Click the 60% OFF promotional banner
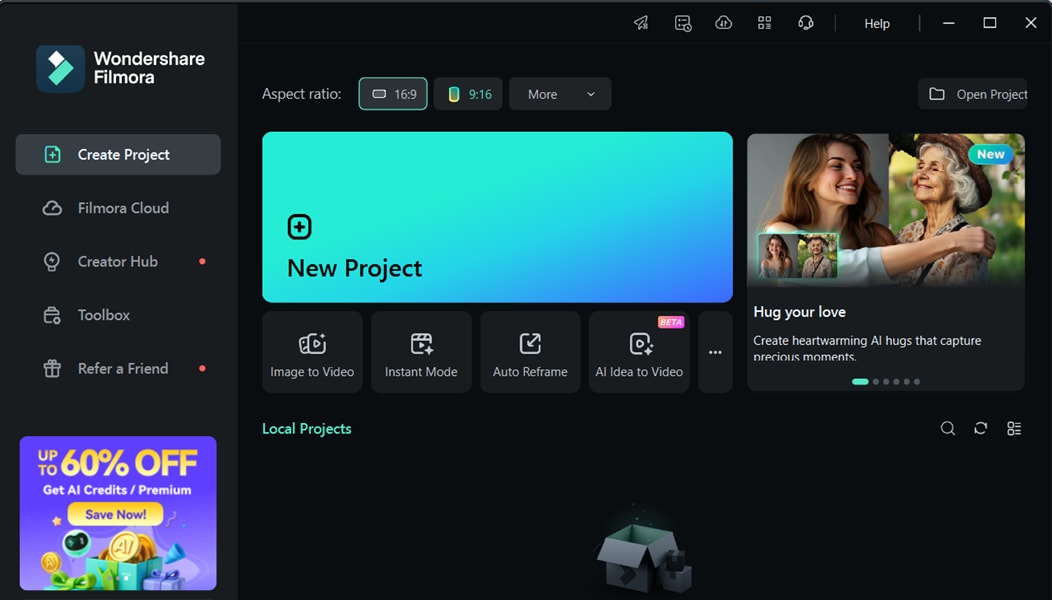1052x600 pixels. coord(118,513)
